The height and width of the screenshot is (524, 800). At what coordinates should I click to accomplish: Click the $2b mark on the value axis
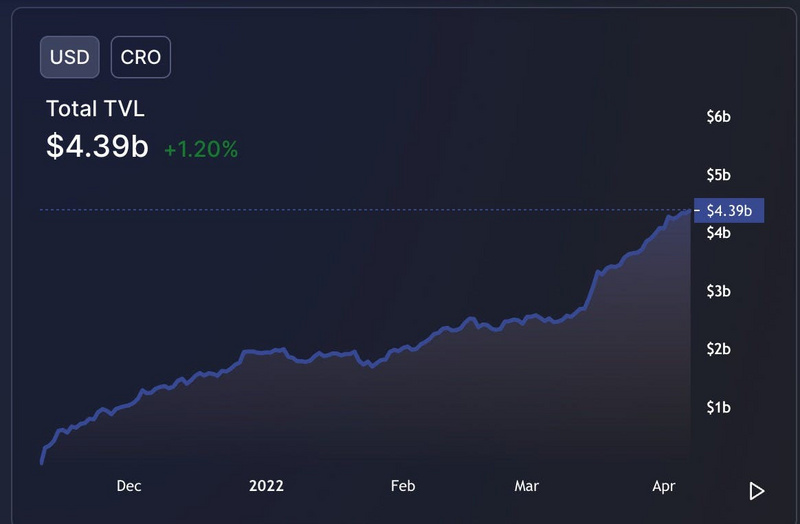(718, 349)
